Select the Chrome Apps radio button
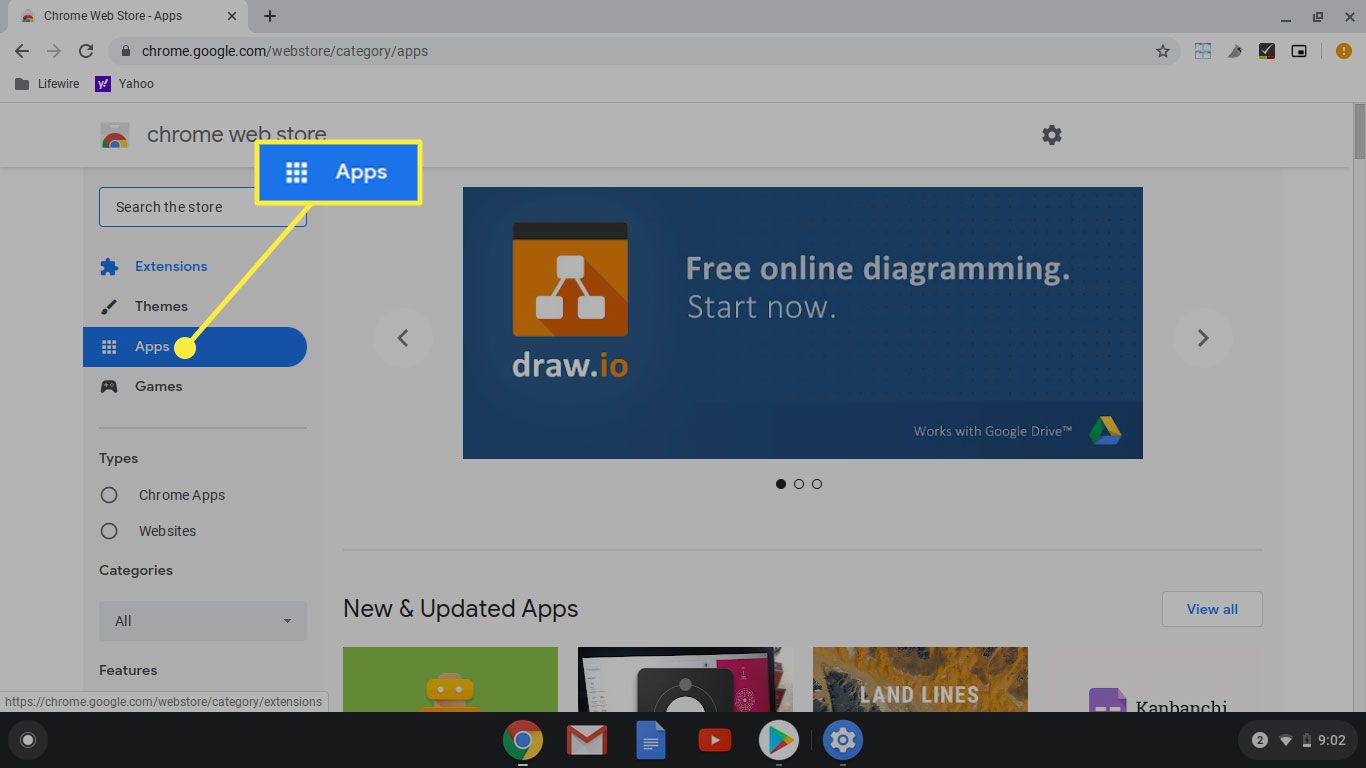The image size is (1366, 768). pyautogui.click(x=109, y=494)
